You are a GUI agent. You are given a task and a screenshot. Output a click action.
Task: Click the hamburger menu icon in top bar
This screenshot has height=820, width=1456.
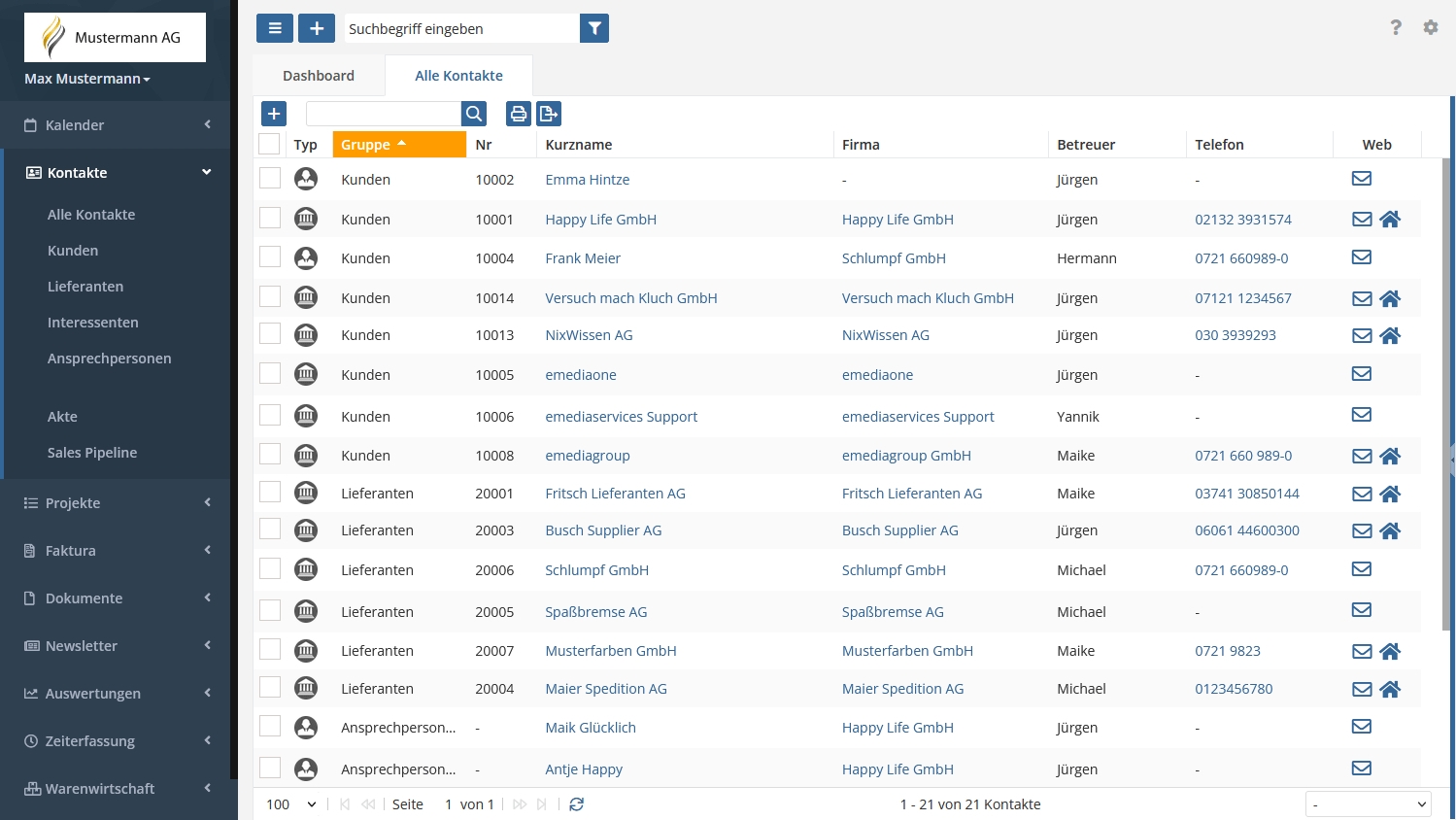275,28
